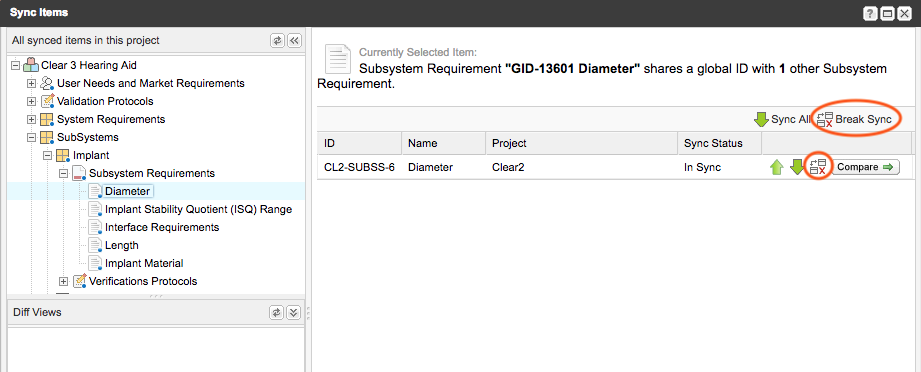Select the Interface Requirements tree item
Viewport: 921px width, 372px height.
[162, 227]
